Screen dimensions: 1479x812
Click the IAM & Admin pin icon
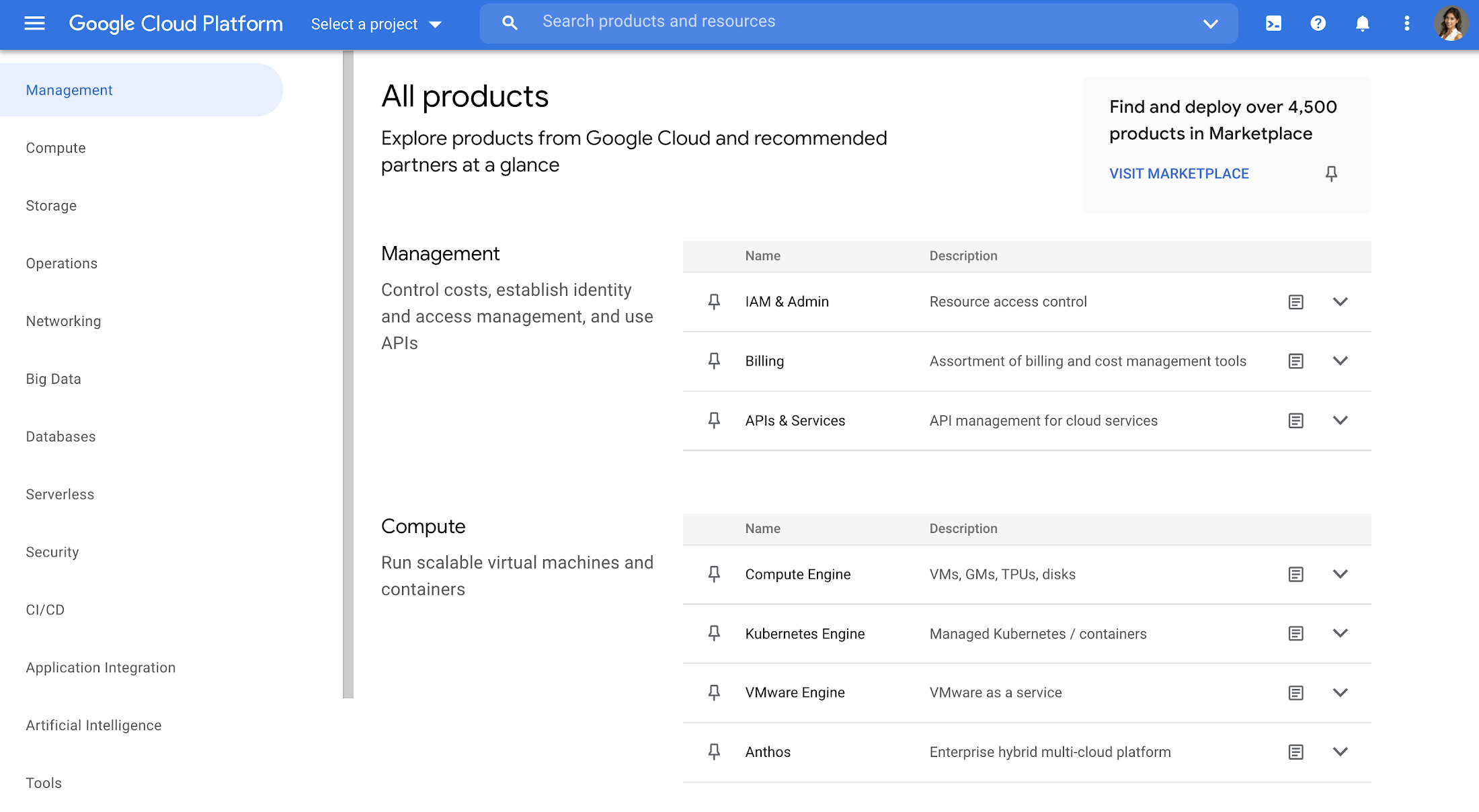[714, 301]
